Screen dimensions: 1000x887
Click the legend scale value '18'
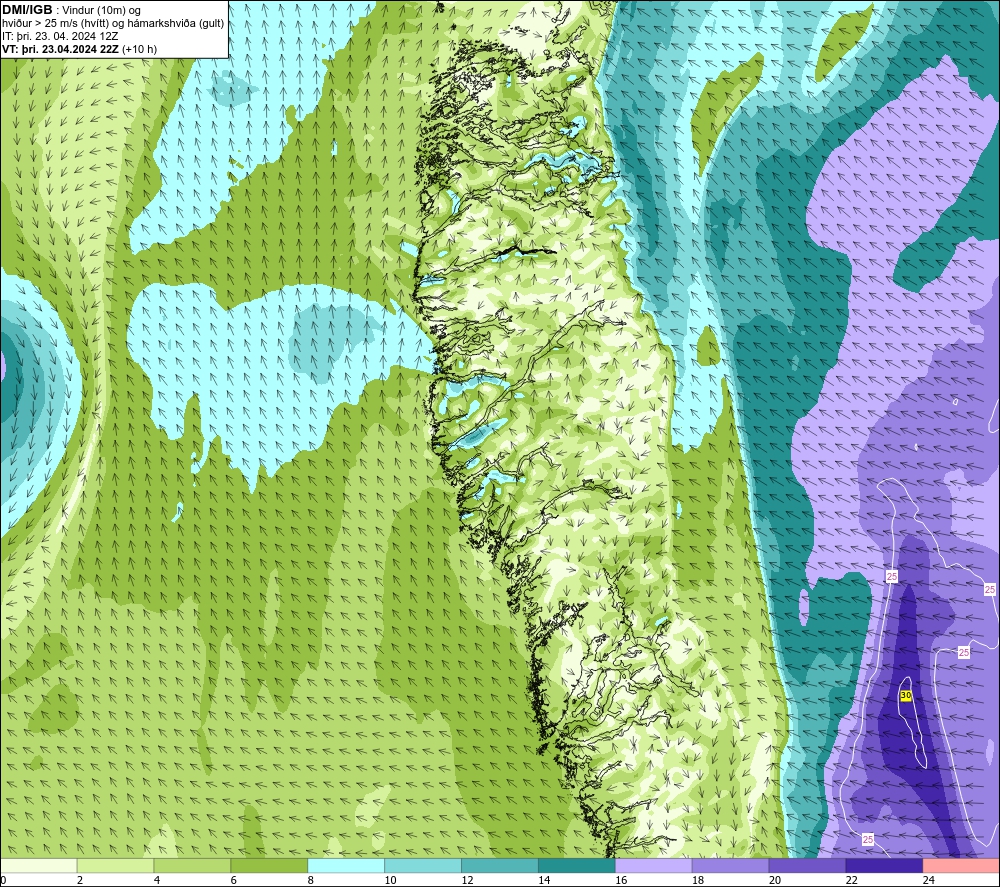tap(698, 880)
